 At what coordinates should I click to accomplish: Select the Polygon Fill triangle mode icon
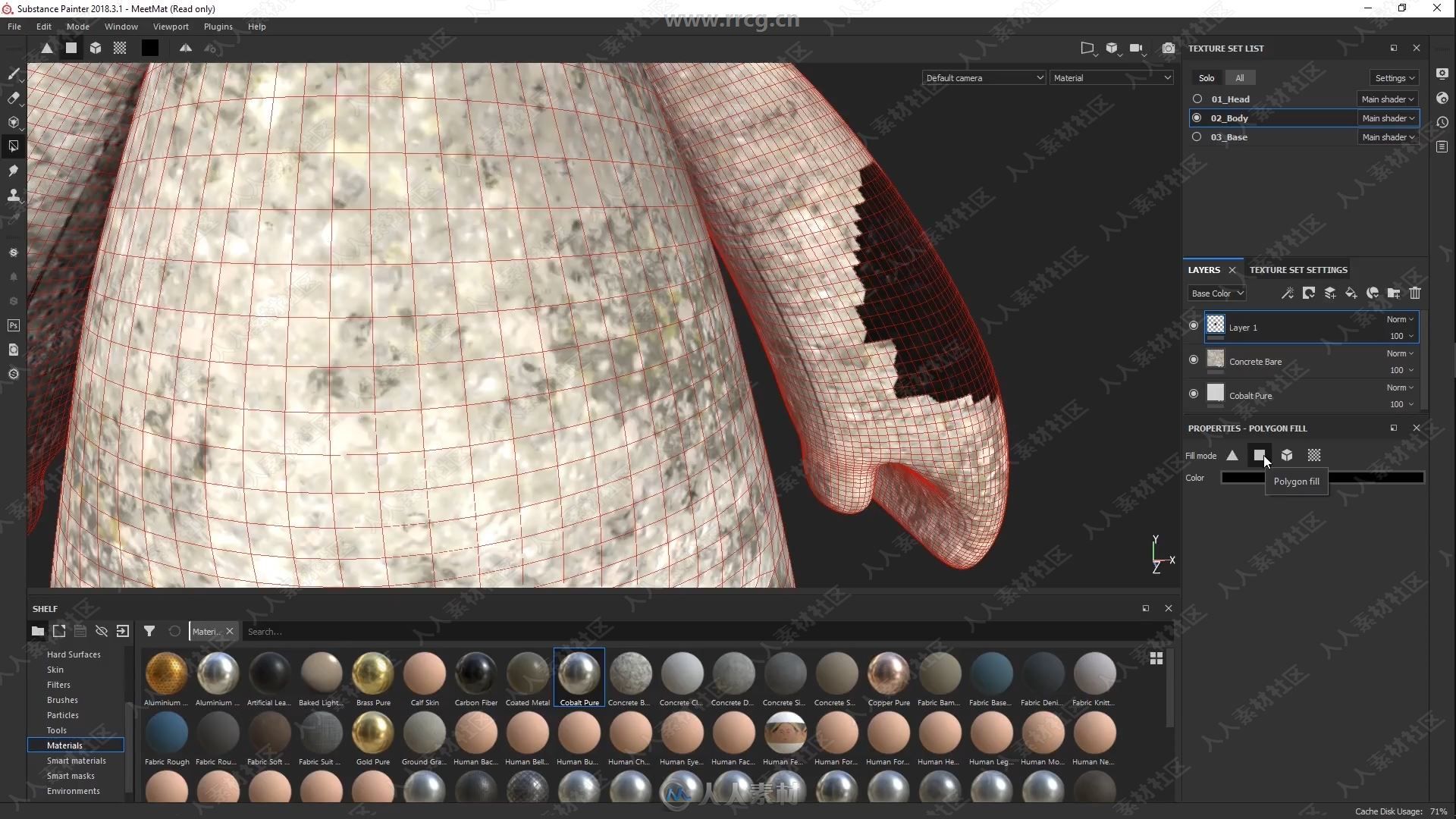click(x=1232, y=455)
